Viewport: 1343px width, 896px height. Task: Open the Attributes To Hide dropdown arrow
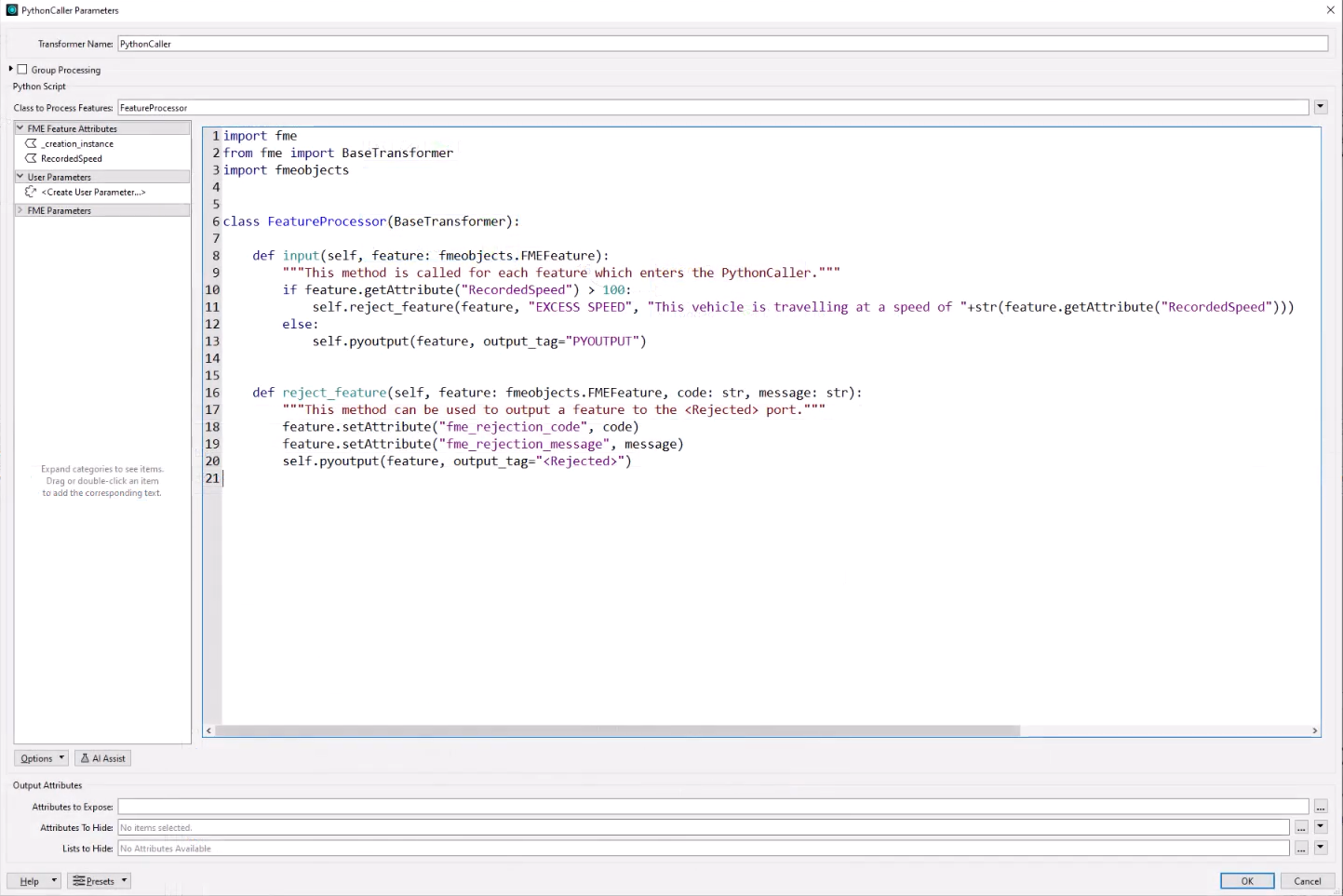point(1320,827)
